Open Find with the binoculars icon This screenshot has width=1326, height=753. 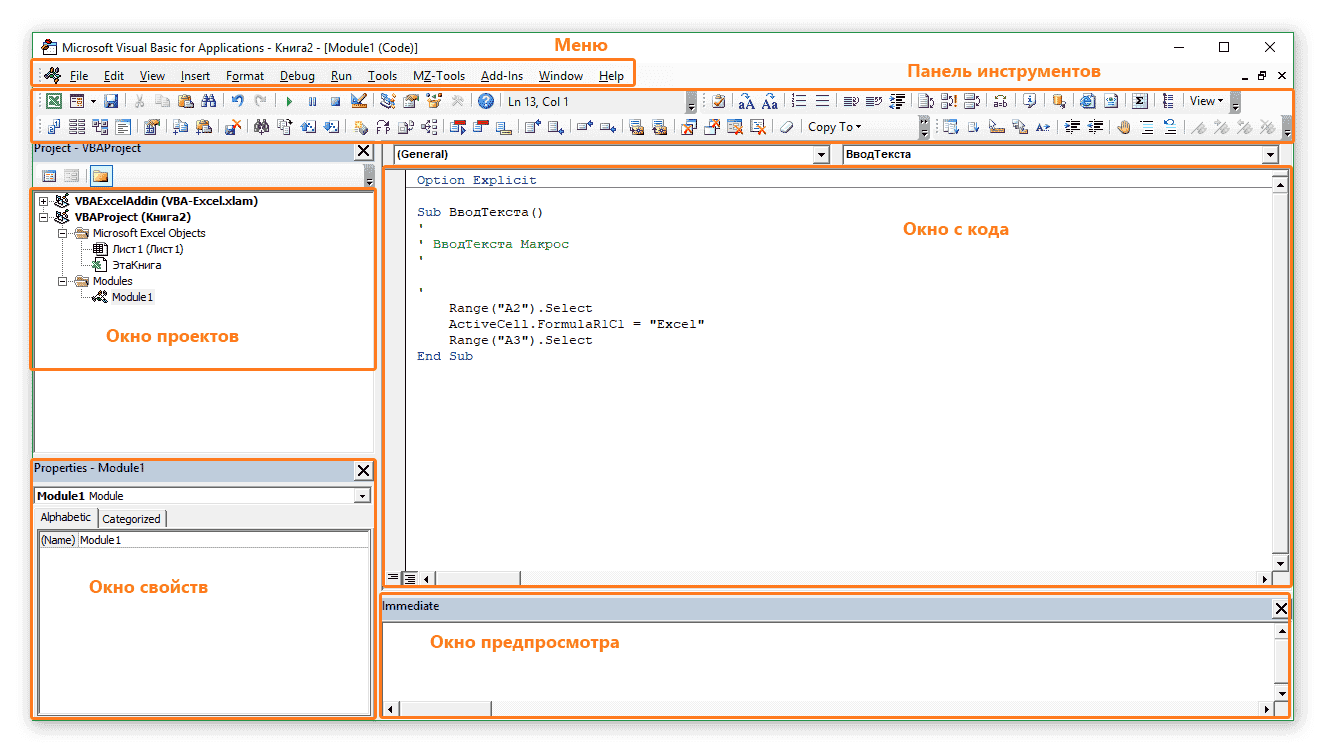pyautogui.click(x=209, y=101)
